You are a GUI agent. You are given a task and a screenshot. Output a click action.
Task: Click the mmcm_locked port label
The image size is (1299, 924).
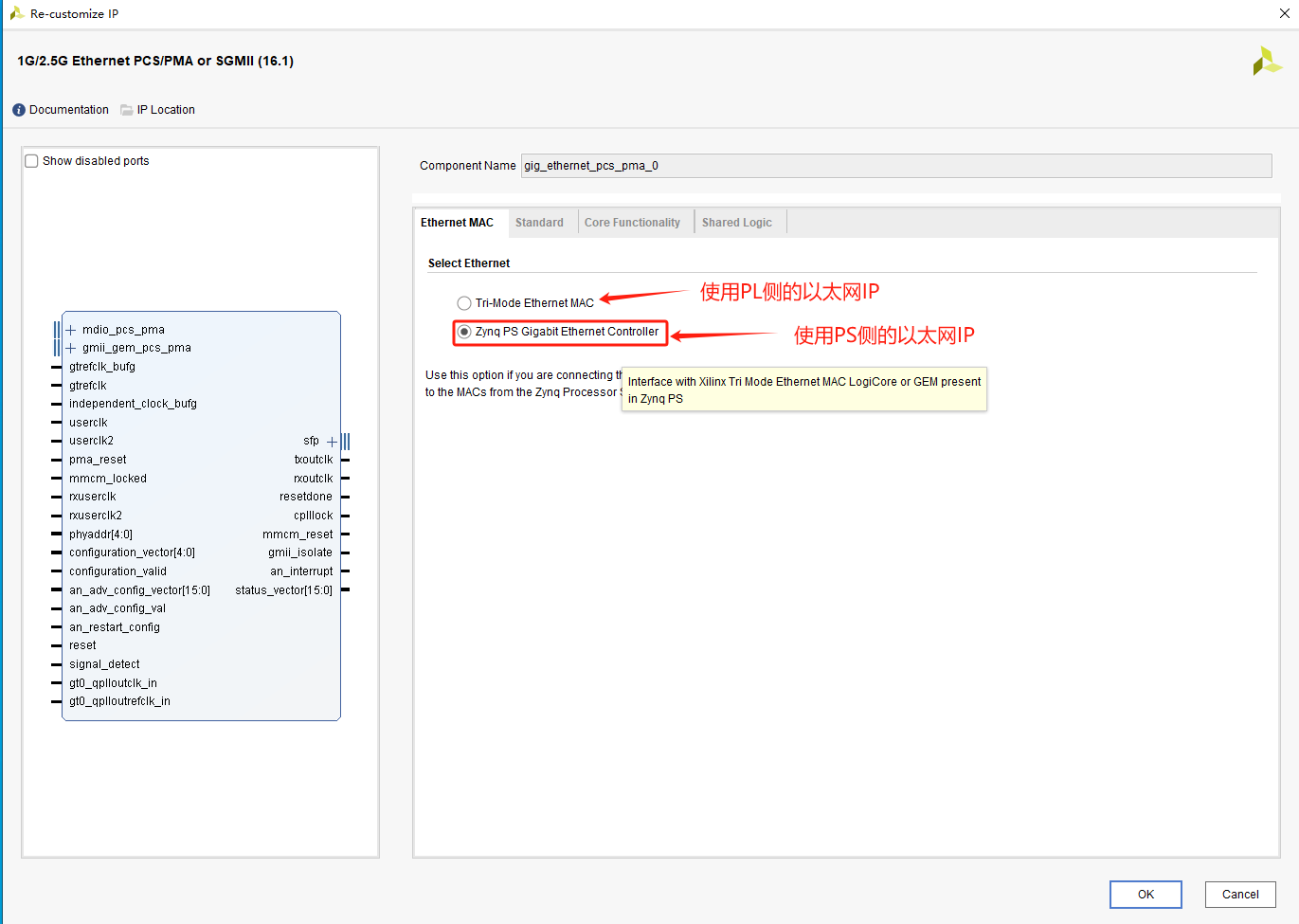coord(108,479)
